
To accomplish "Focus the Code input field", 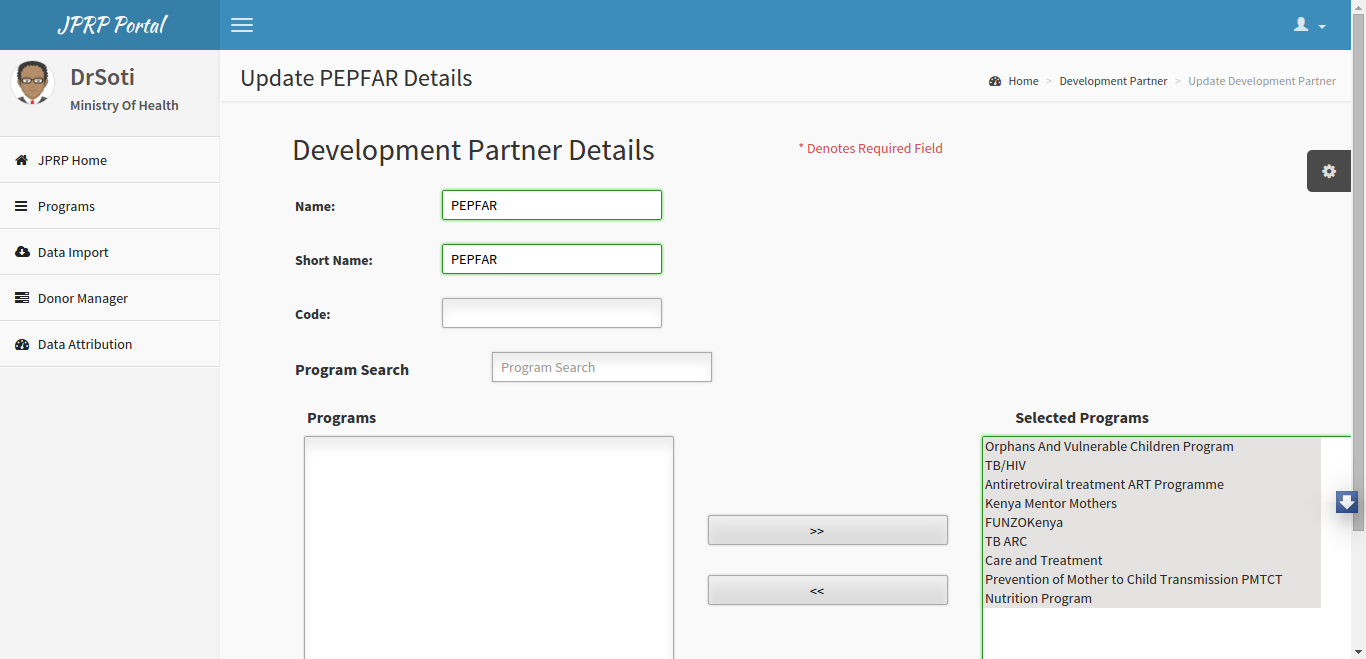I will (x=552, y=313).
